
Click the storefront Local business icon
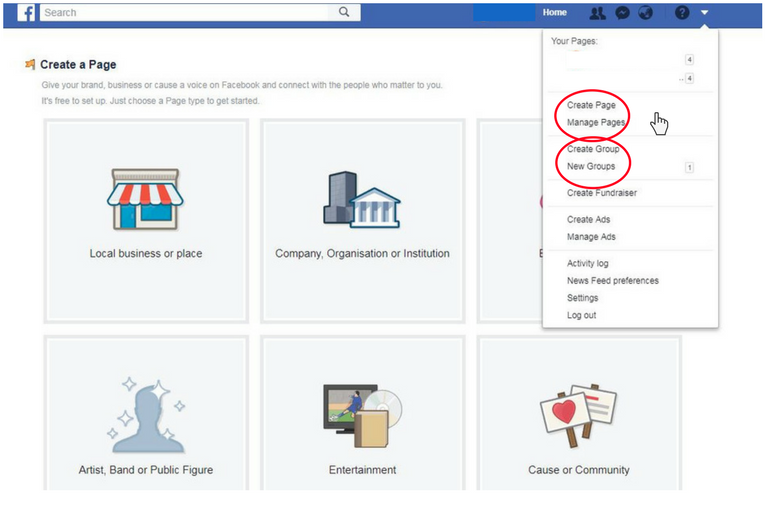[145, 199]
